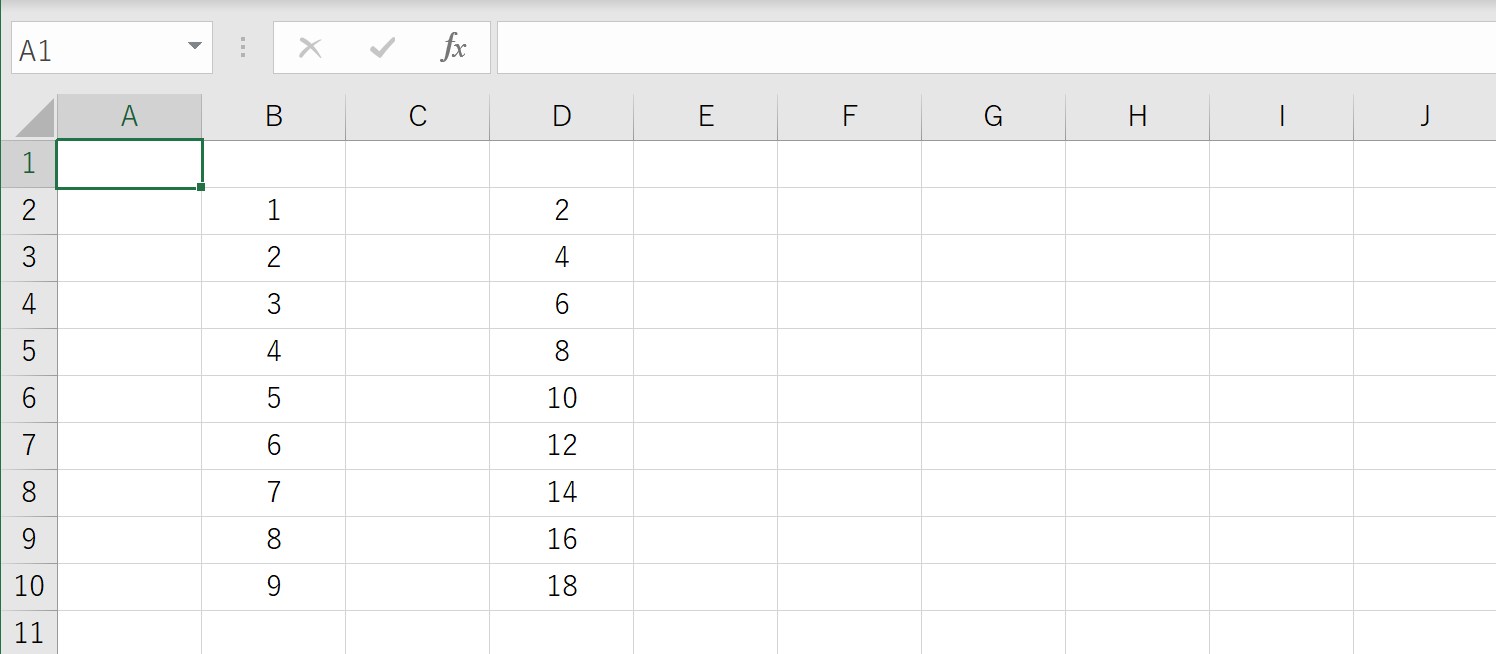Viewport: 1496px width, 654px height.
Task: Select column B header
Action: (x=273, y=115)
